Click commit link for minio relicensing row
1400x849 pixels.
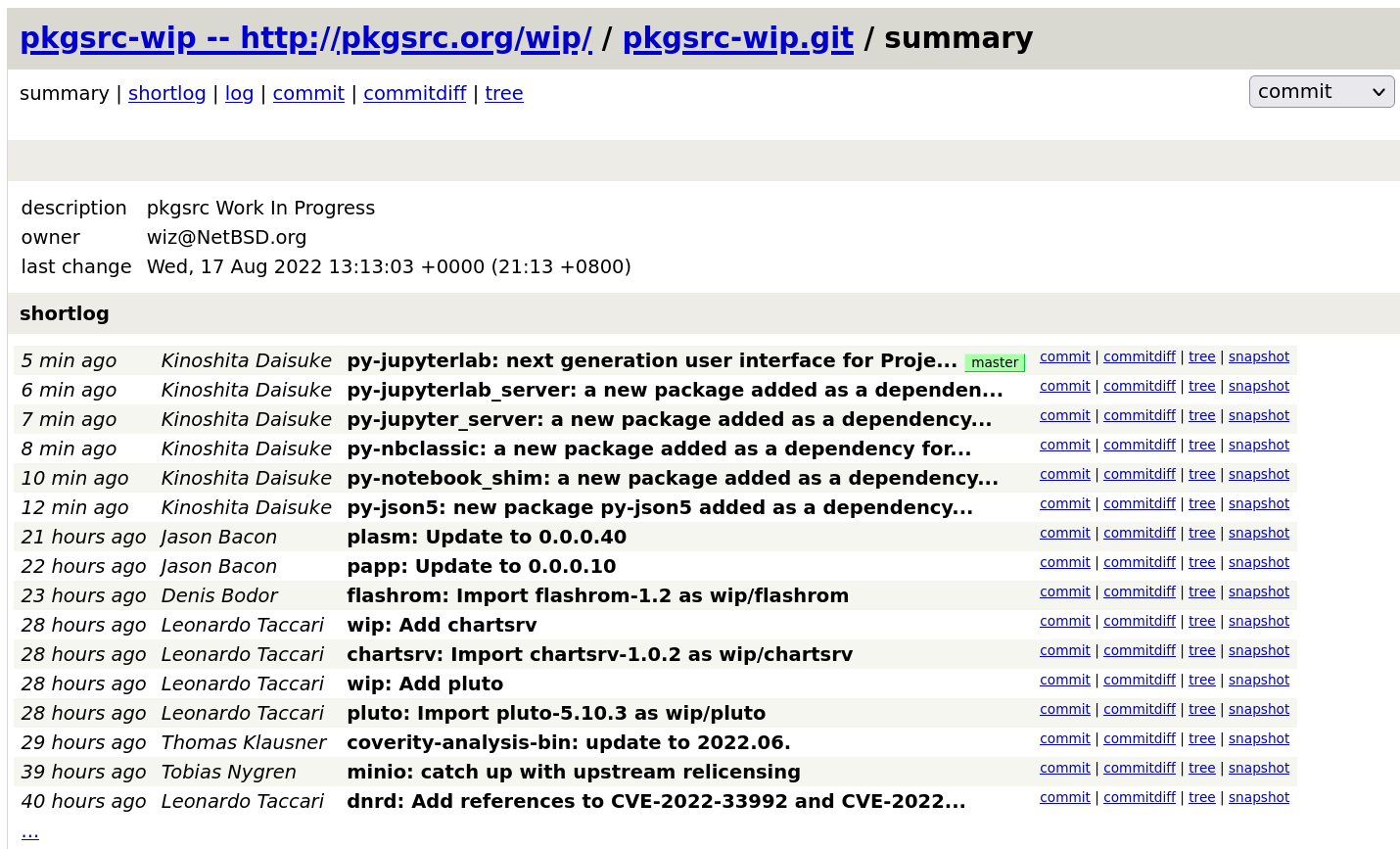tap(1064, 768)
